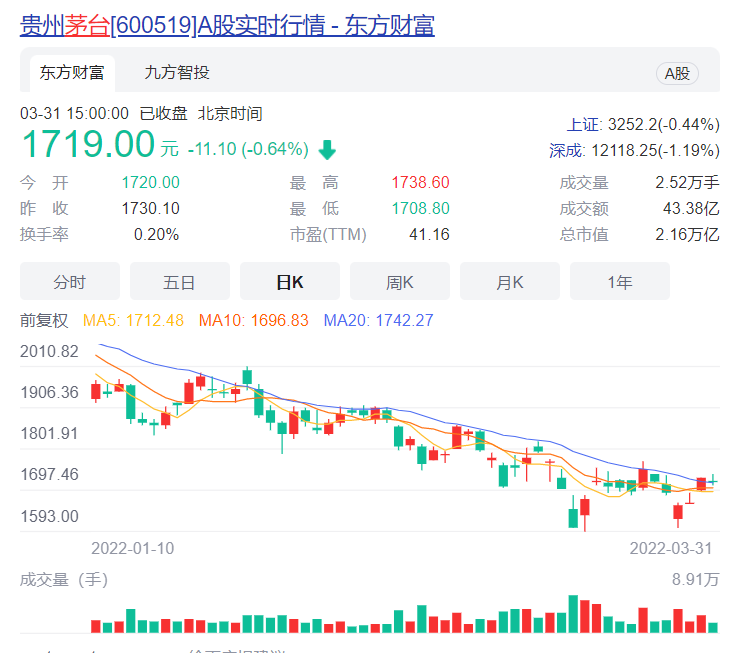Click the 昨收 value 1730.10
This screenshot has width=741, height=653.
tap(151, 208)
